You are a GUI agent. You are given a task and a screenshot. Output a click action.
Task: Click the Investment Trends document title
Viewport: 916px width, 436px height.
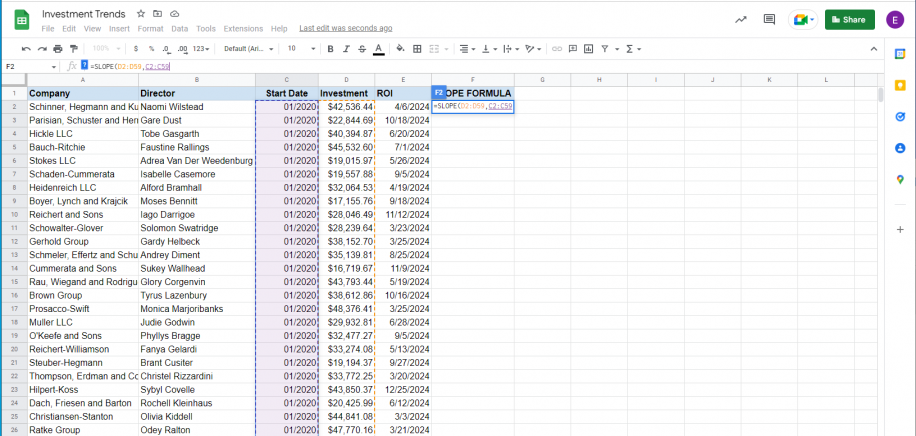pos(84,13)
